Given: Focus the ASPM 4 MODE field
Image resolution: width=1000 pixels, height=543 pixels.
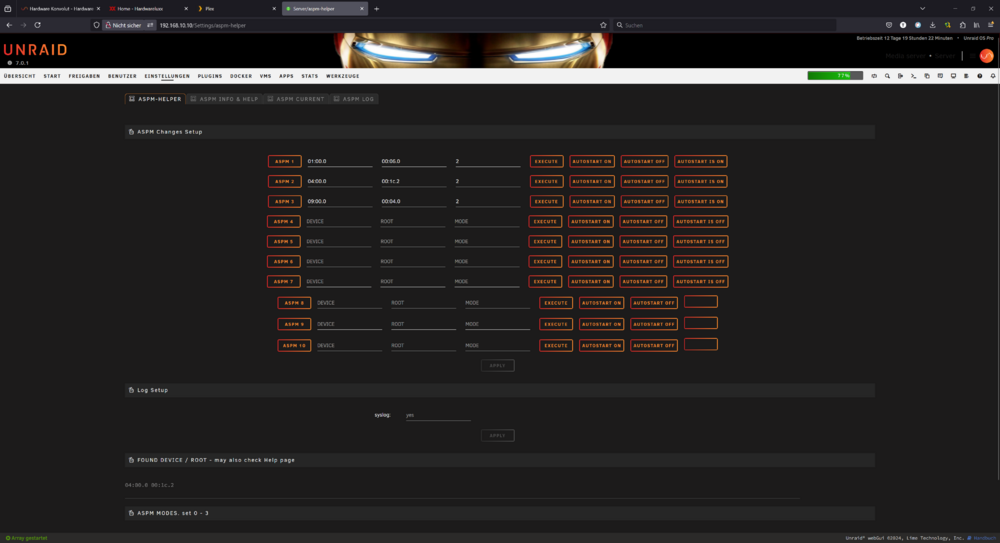Looking at the screenshot, I should tap(487, 221).
